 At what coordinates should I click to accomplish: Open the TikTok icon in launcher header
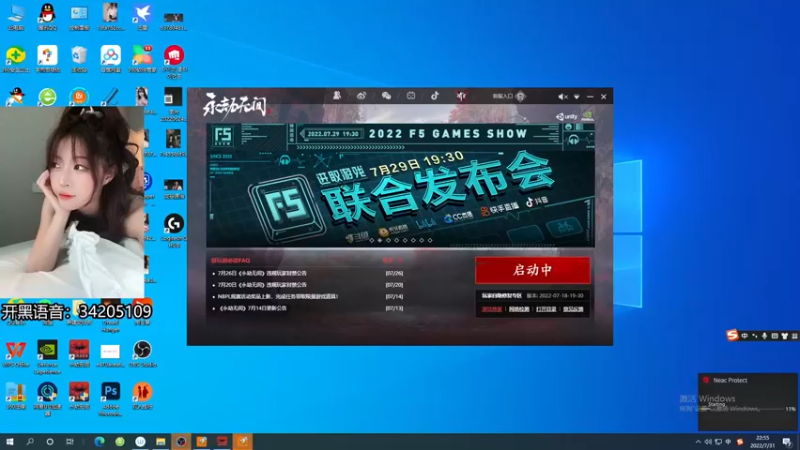pyautogui.click(x=435, y=95)
